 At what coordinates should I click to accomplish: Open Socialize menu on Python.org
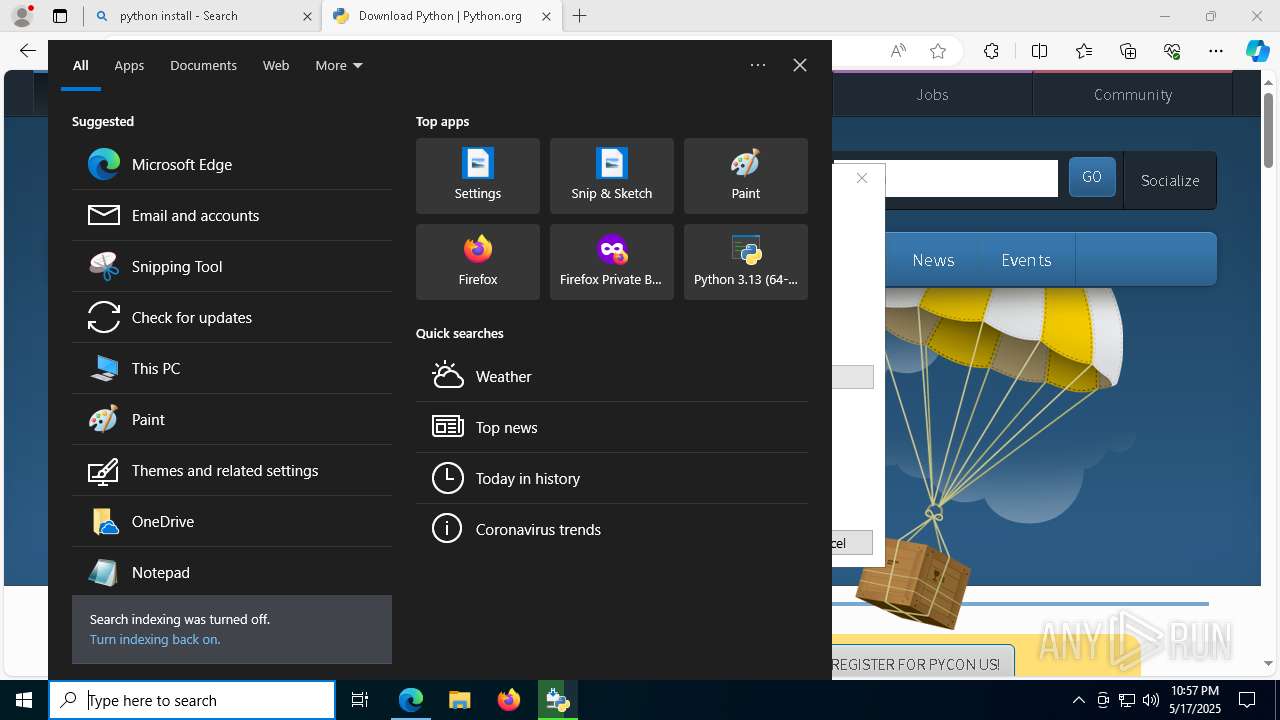pyautogui.click(x=1170, y=180)
